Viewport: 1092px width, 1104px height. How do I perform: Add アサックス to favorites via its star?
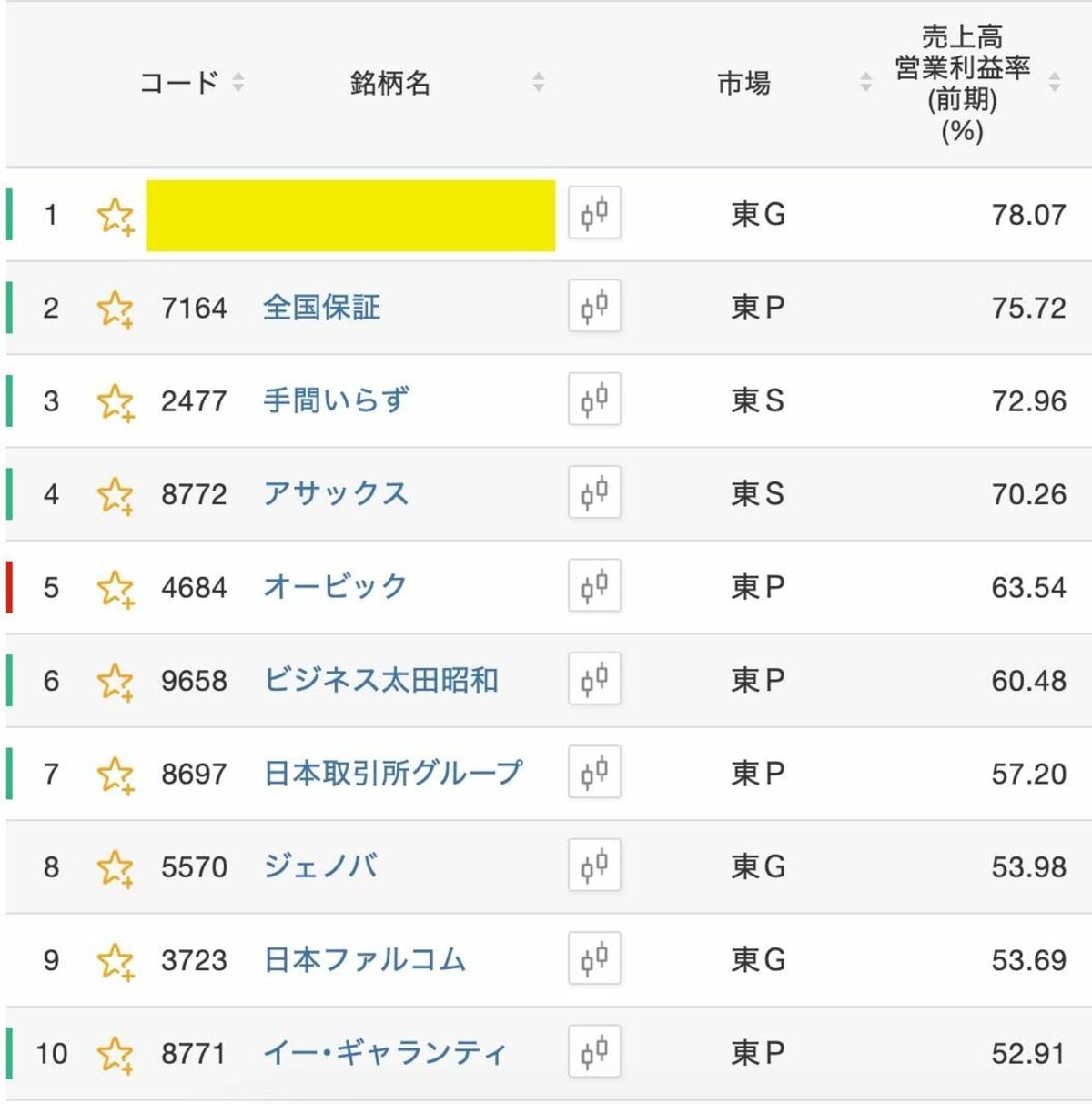[116, 492]
